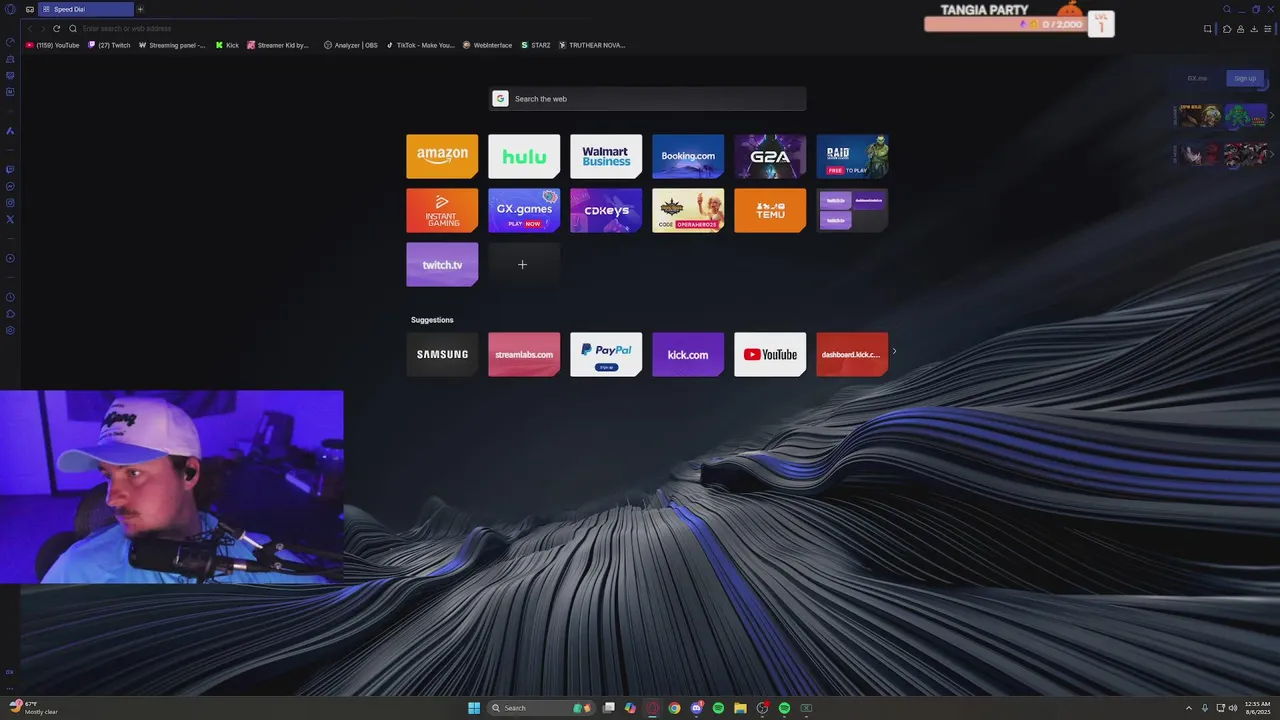Open the Copilot taskbar icon
Screen dimensions: 1280x720
(x=630, y=708)
